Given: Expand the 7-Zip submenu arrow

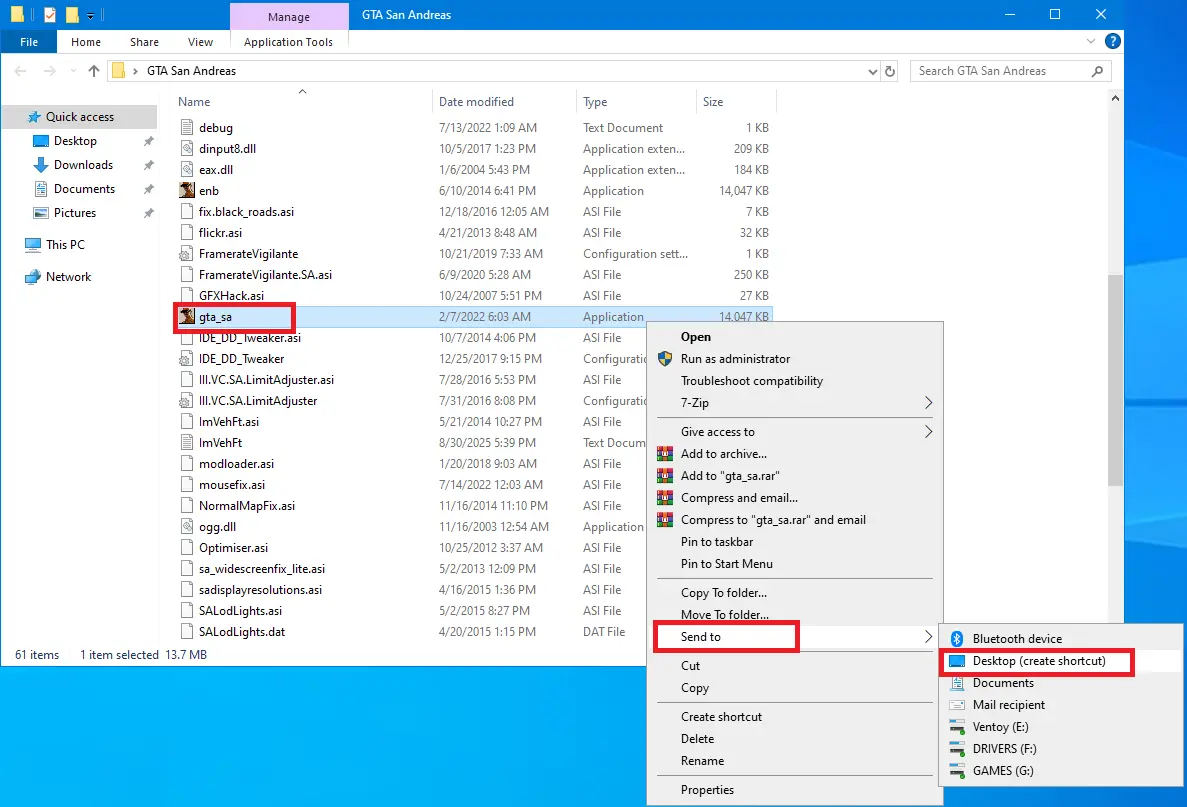Looking at the screenshot, I should (928, 403).
